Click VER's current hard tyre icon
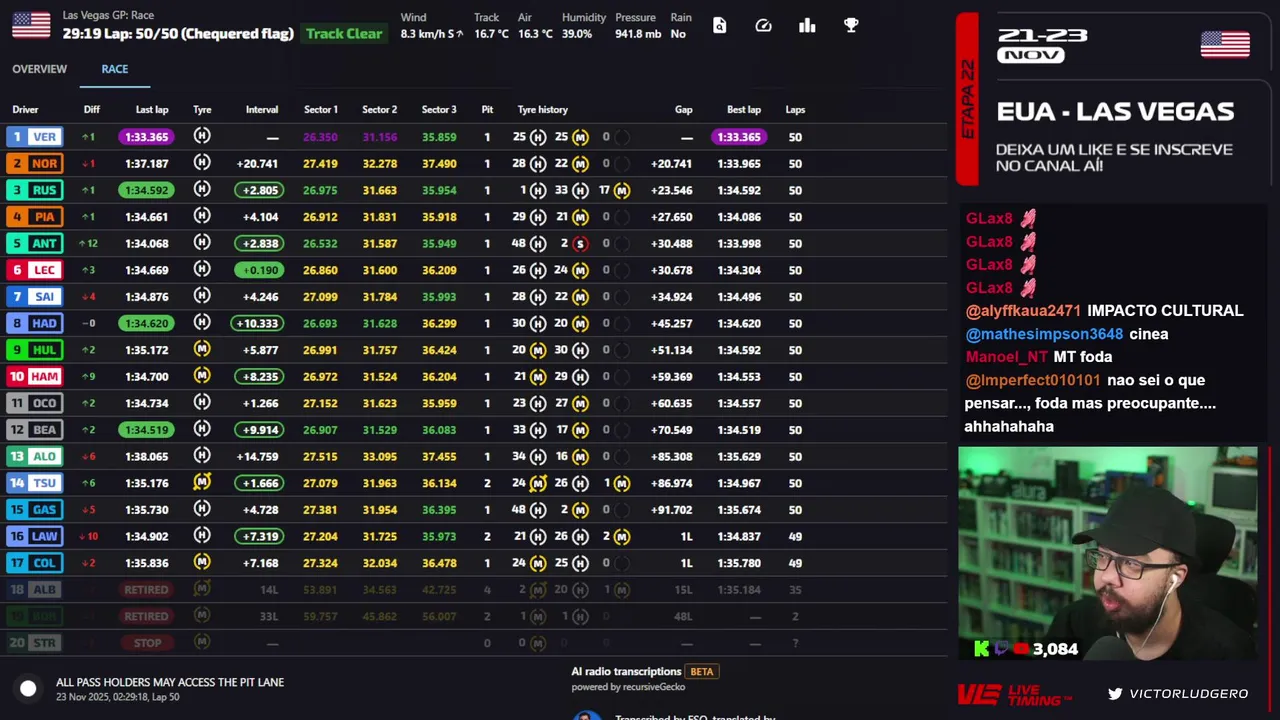 click(202, 136)
